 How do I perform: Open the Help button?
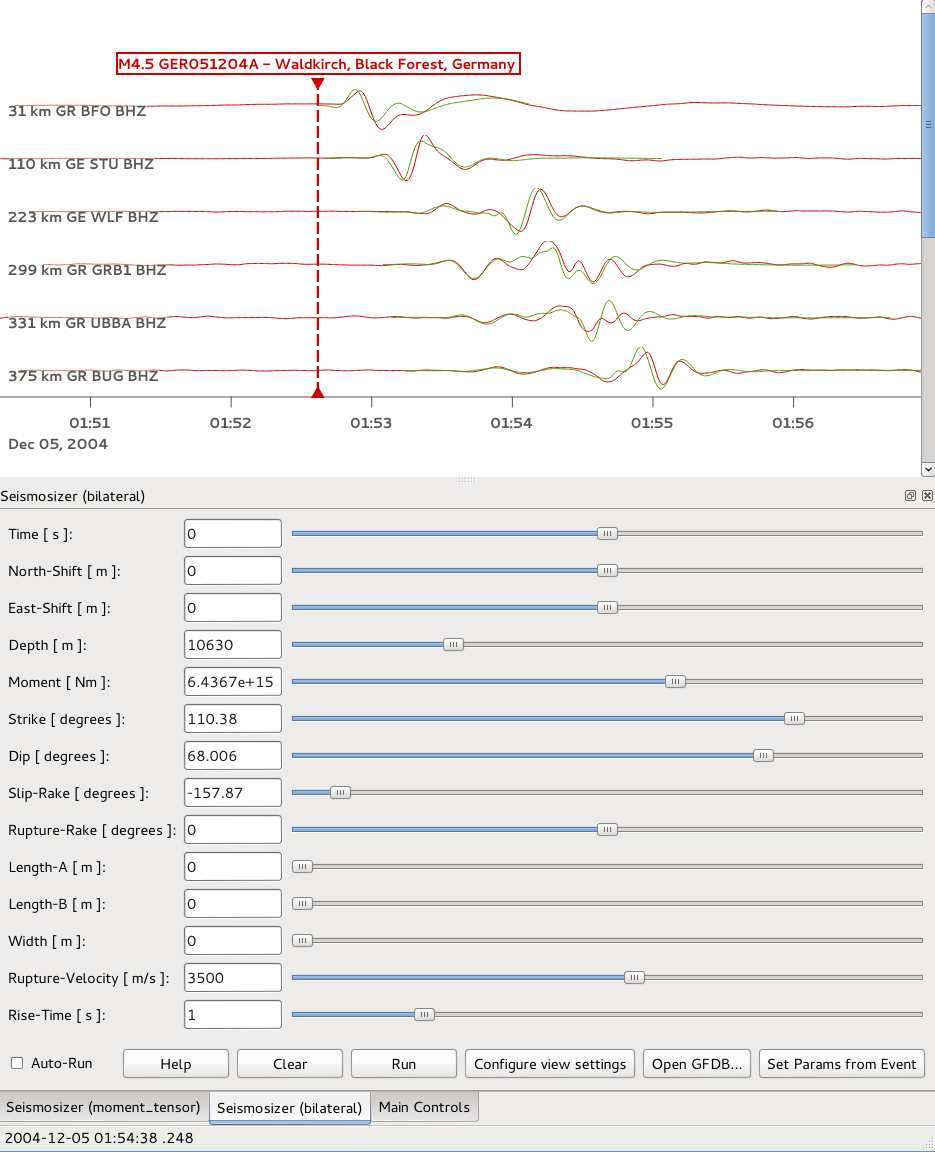pyautogui.click(x=176, y=1064)
